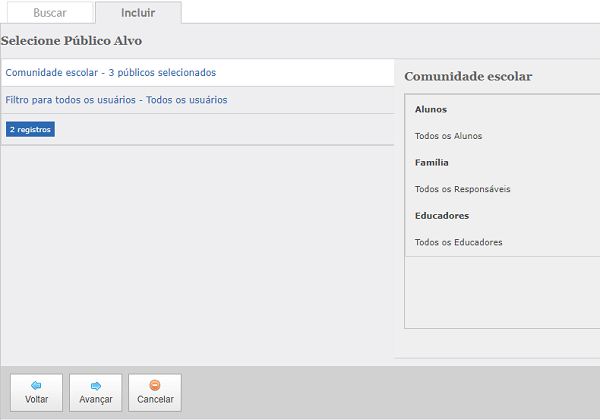The image size is (600, 420).
Task: Select the Incluir tab
Action: (x=138, y=13)
